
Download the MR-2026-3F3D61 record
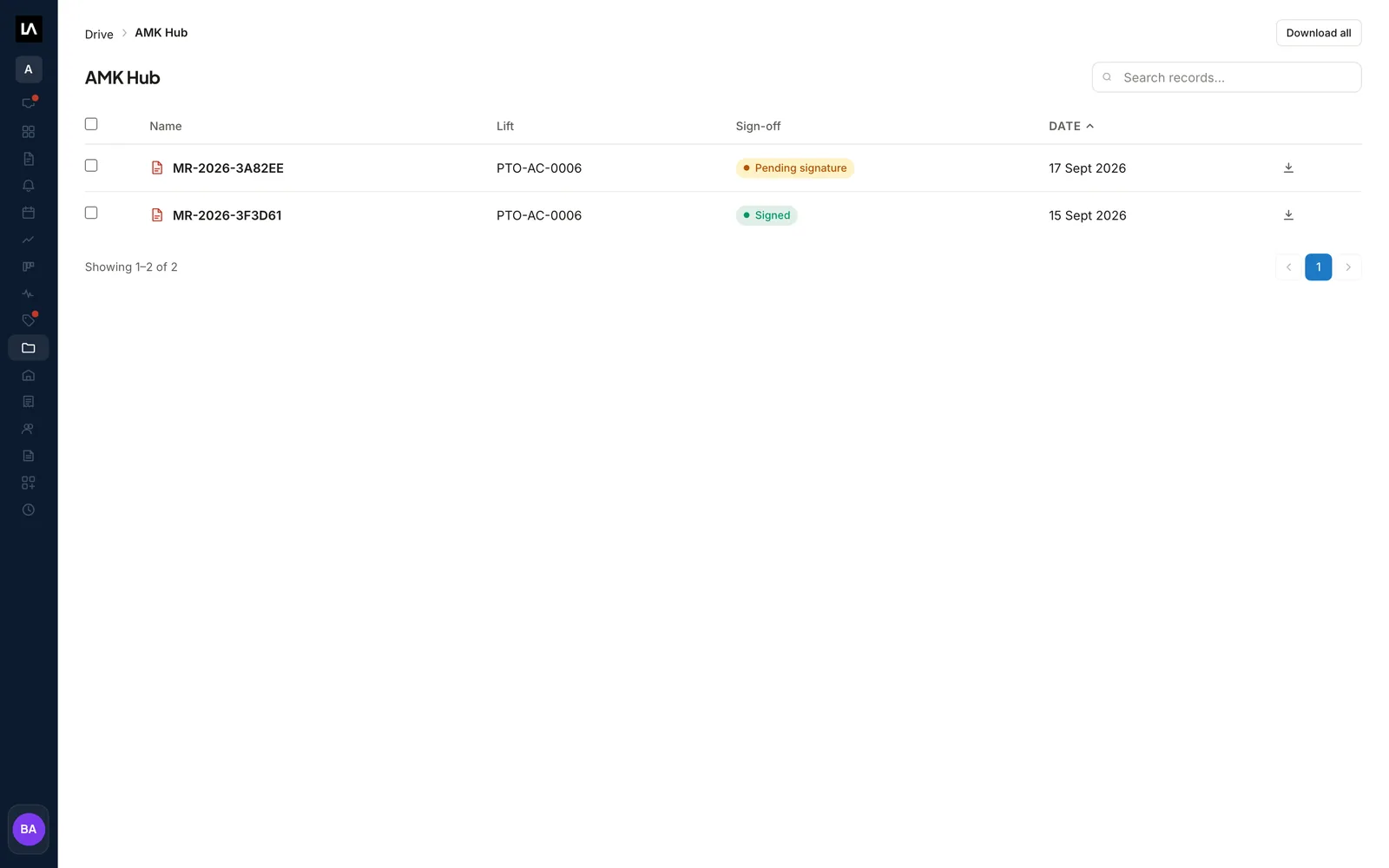[1288, 214]
